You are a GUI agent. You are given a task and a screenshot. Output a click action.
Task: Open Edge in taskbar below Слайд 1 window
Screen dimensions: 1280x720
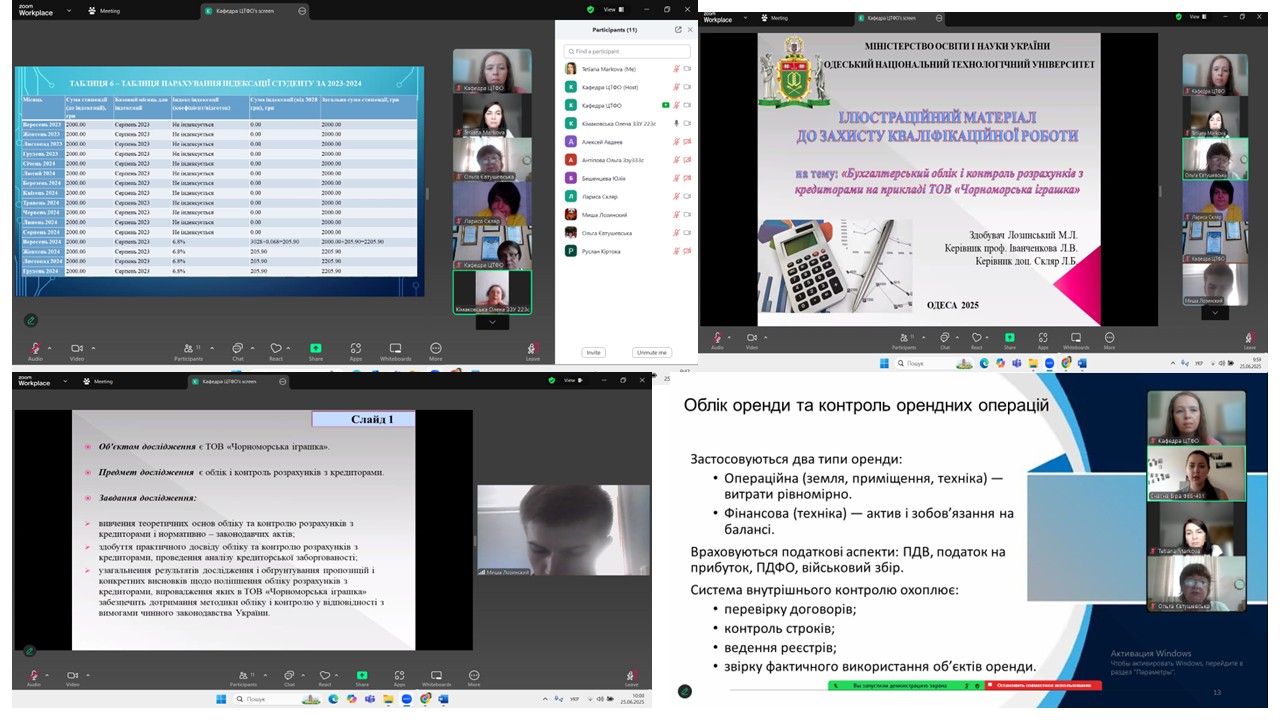pyautogui.click(x=333, y=699)
